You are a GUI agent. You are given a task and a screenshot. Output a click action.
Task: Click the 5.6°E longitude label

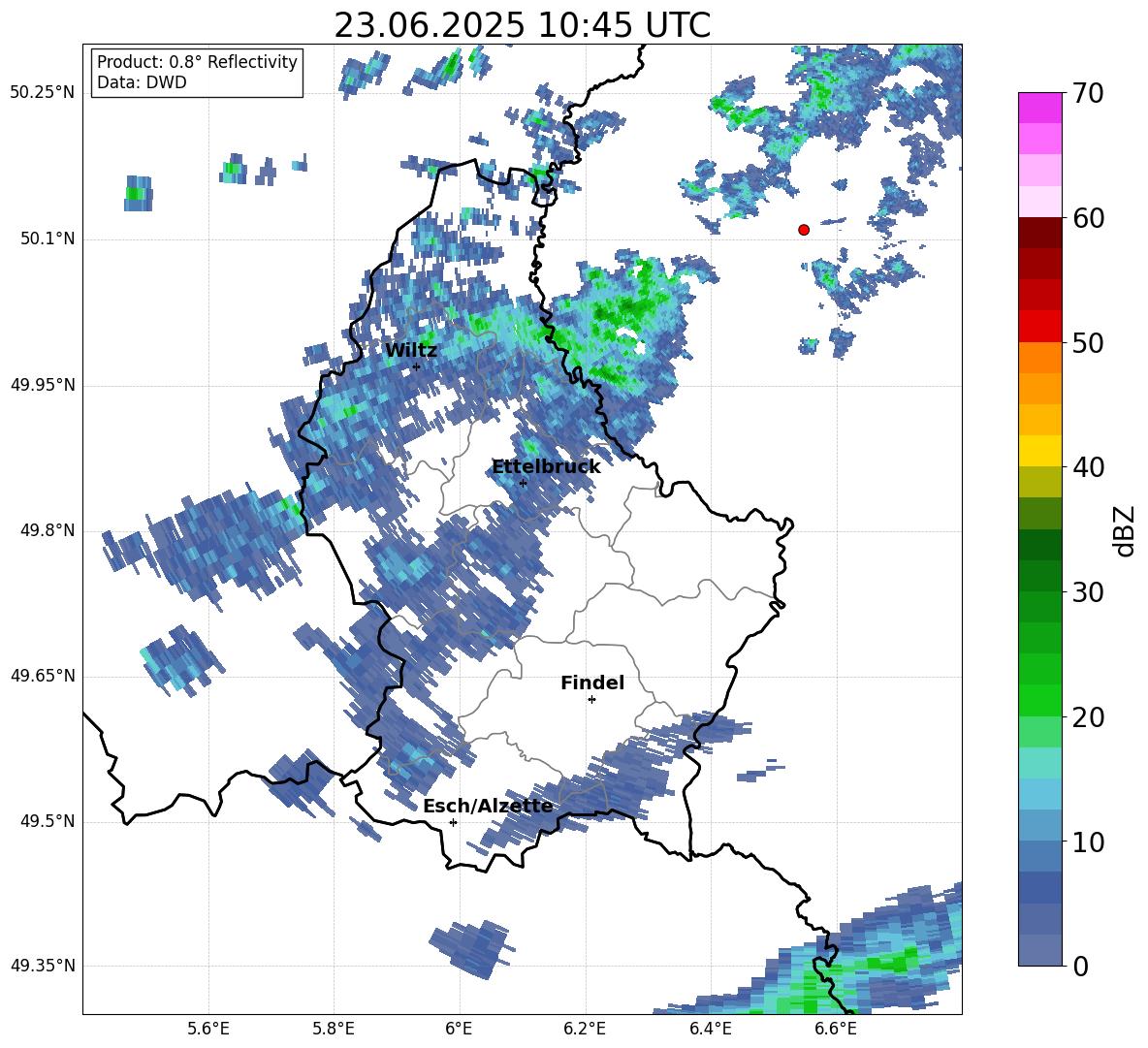[208, 1029]
